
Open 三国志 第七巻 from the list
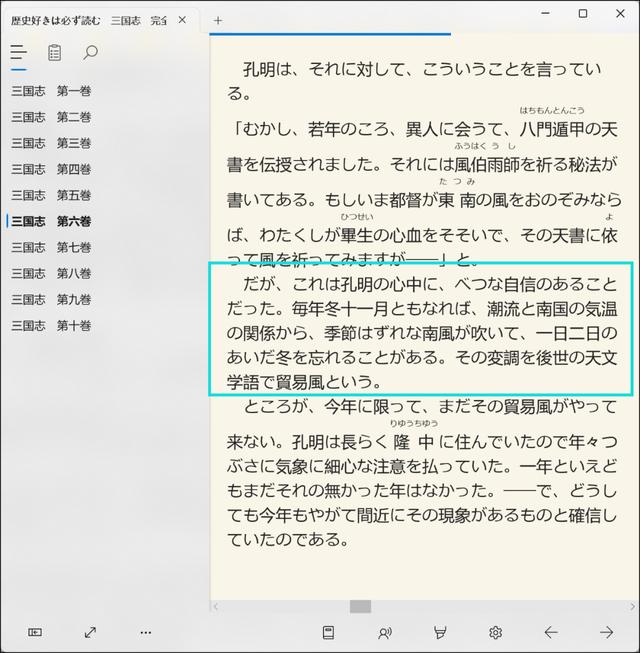[52, 247]
